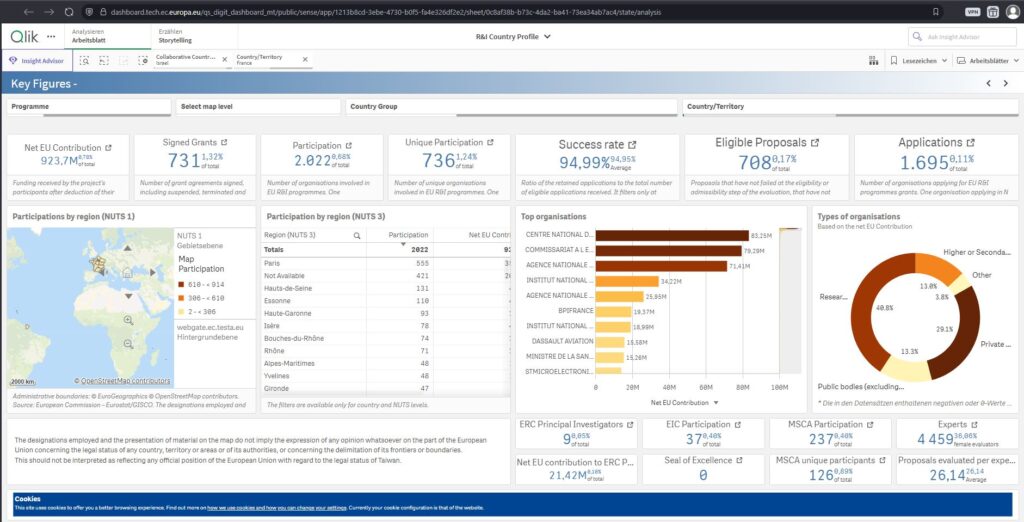Remove the Collaborative Country Israel selection

click(x=224, y=60)
